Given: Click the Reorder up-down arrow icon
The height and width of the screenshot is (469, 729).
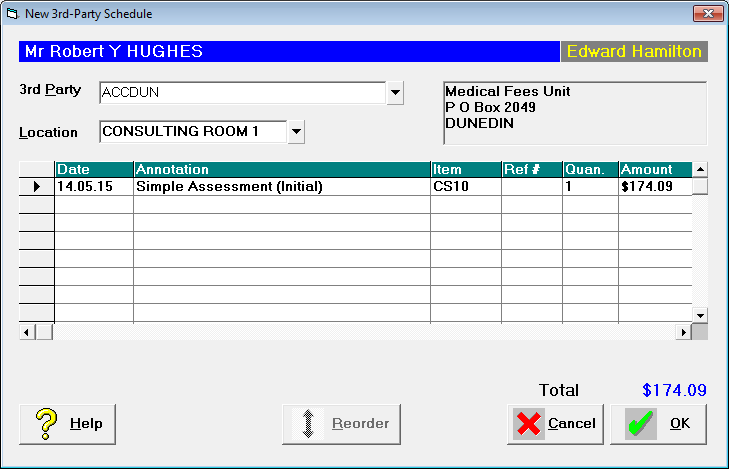Looking at the screenshot, I should [x=308, y=423].
